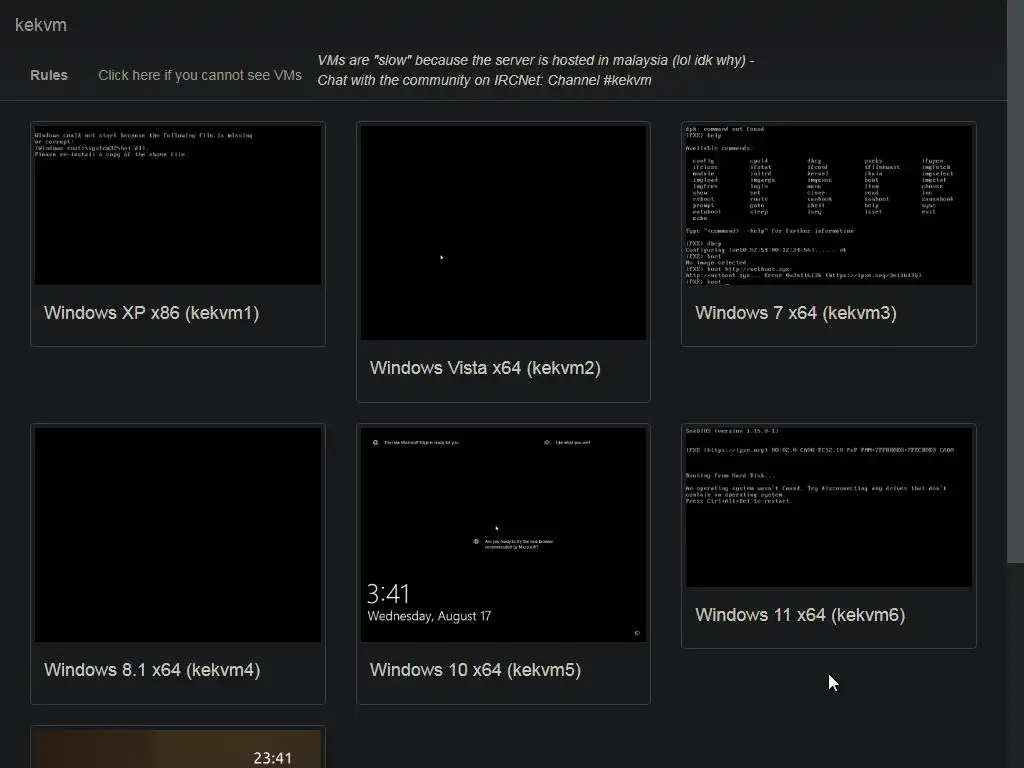This screenshot has width=1024, height=768.
Task: Select the 'Windows 7 x64 (kekvm3)' label
Action: click(795, 313)
